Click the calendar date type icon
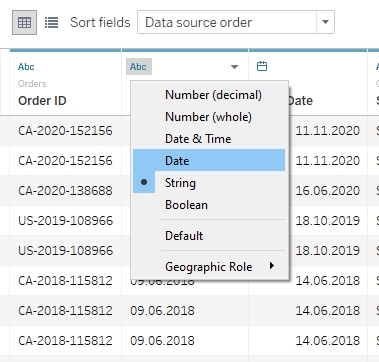Viewport: 379px width, 362px height. pyautogui.click(x=262, y=66)
